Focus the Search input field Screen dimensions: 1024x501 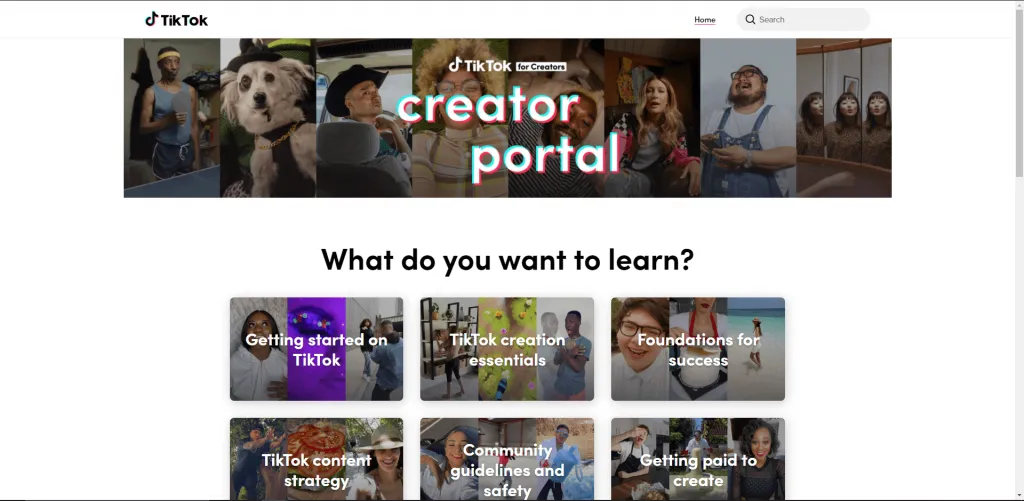(x=803, y=20)
